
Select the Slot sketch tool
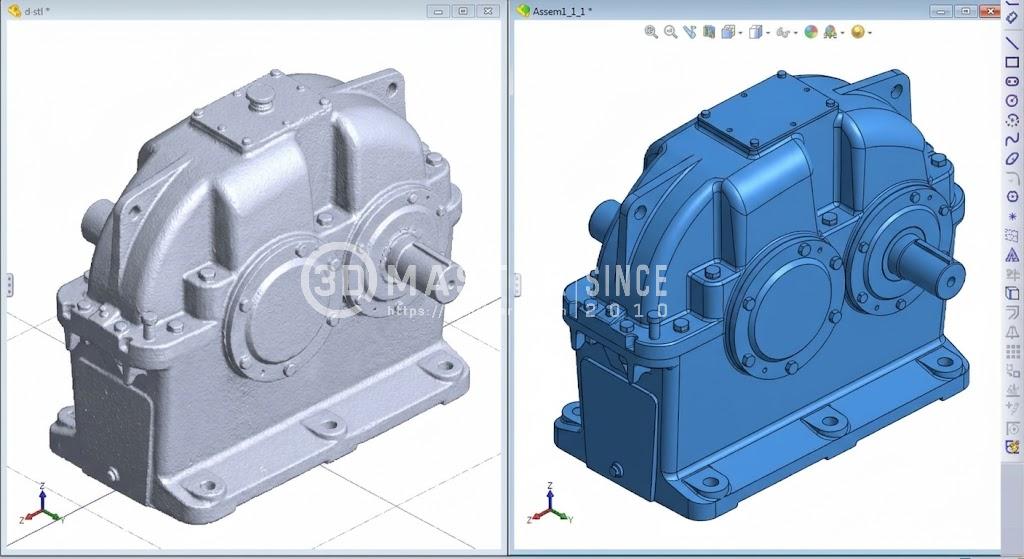coord(1012,82)
